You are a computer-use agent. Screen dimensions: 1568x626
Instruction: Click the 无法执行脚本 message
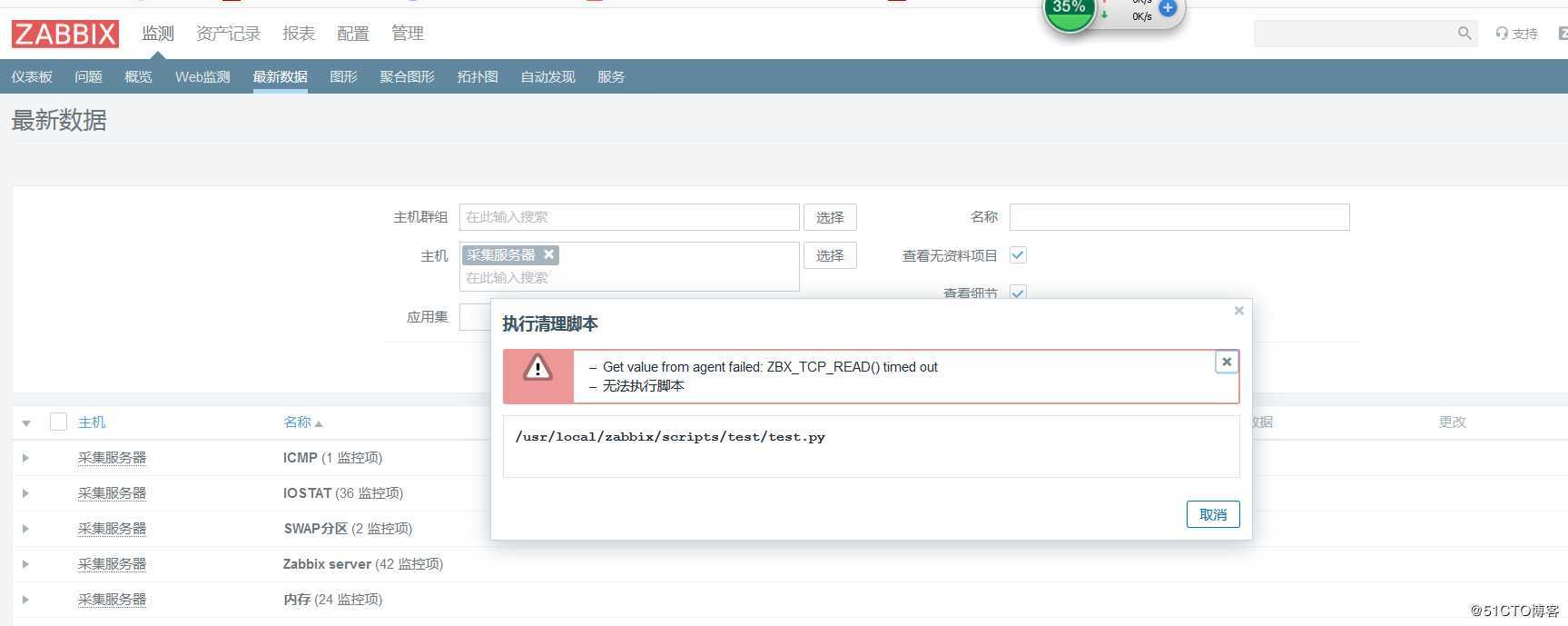(644, 386)
